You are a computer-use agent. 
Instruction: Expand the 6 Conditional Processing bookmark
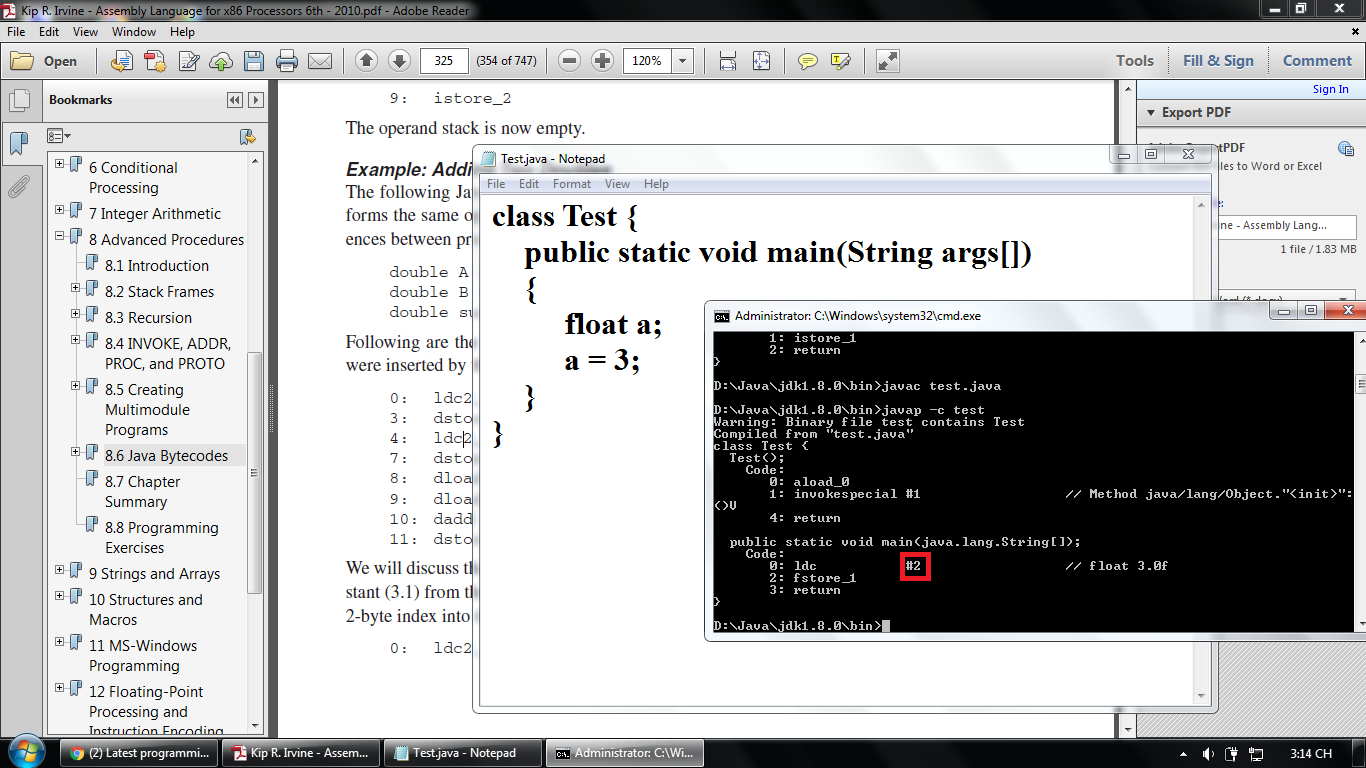[x=60, y=164]
